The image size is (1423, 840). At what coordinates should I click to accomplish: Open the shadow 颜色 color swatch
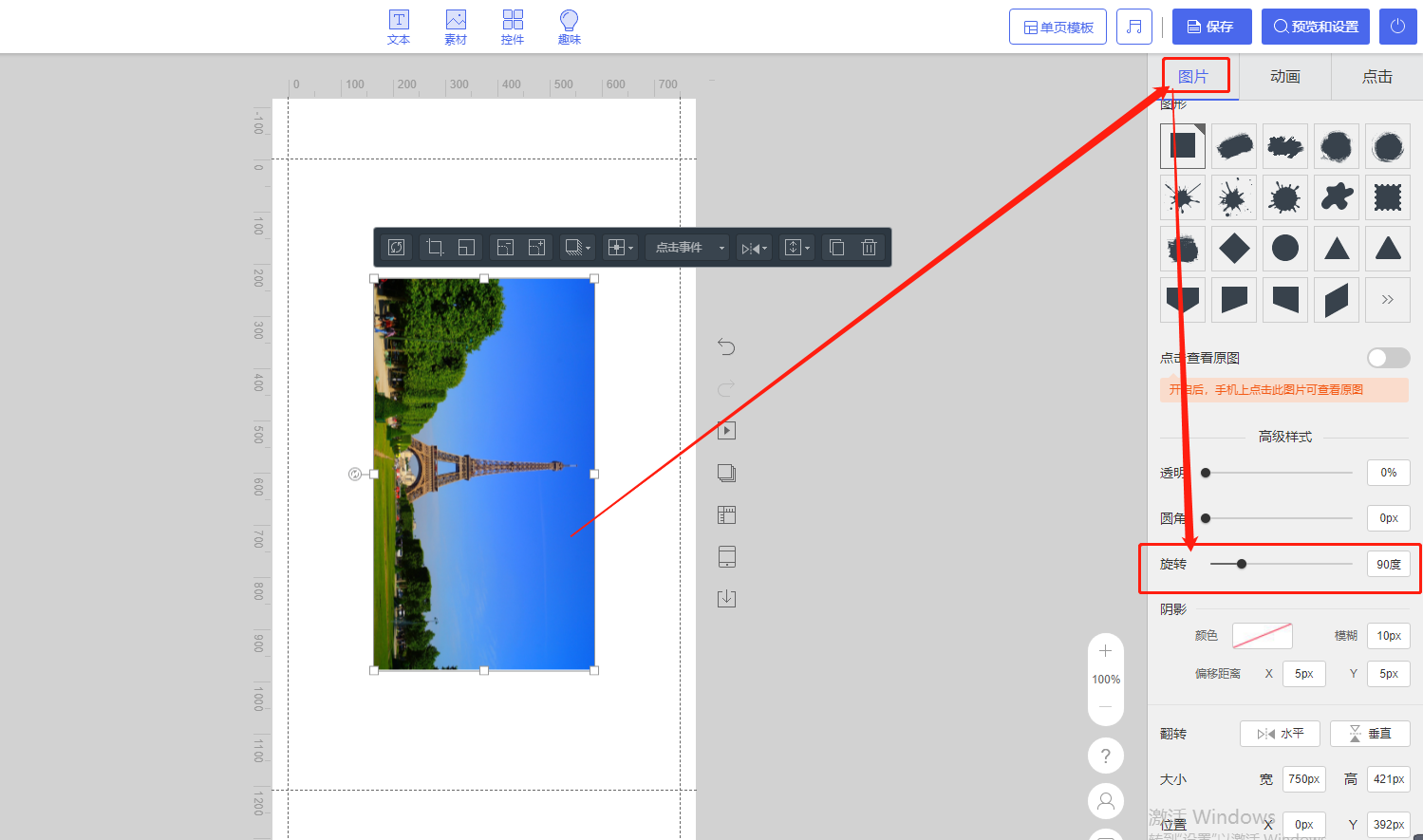click(x=1263, y=636)
